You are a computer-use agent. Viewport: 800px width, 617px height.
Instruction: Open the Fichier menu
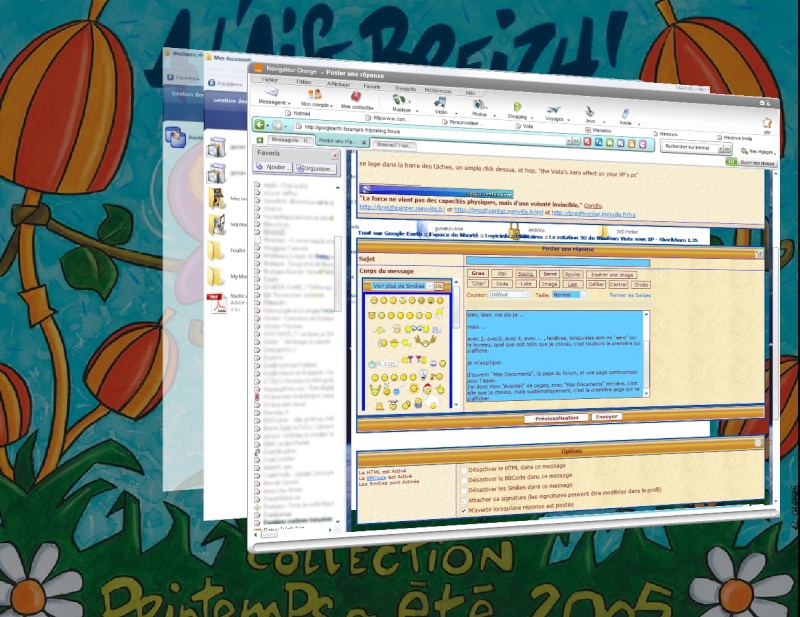click(x=270, y=80)
